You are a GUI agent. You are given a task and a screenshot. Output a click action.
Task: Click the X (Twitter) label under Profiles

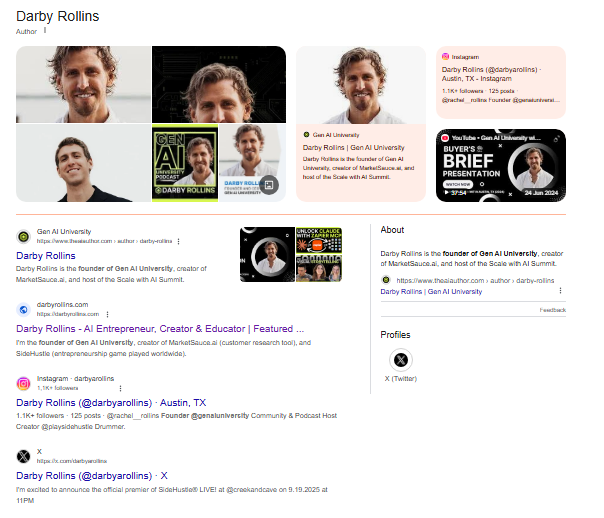(x=401, y=379)
